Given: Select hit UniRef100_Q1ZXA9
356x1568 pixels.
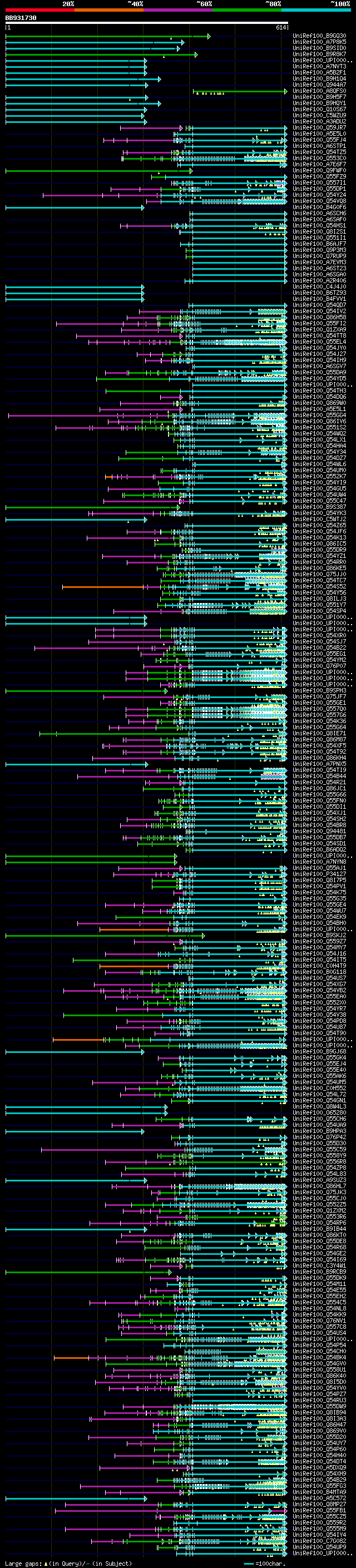Looking at the screenshot, I should pos(319,329).
